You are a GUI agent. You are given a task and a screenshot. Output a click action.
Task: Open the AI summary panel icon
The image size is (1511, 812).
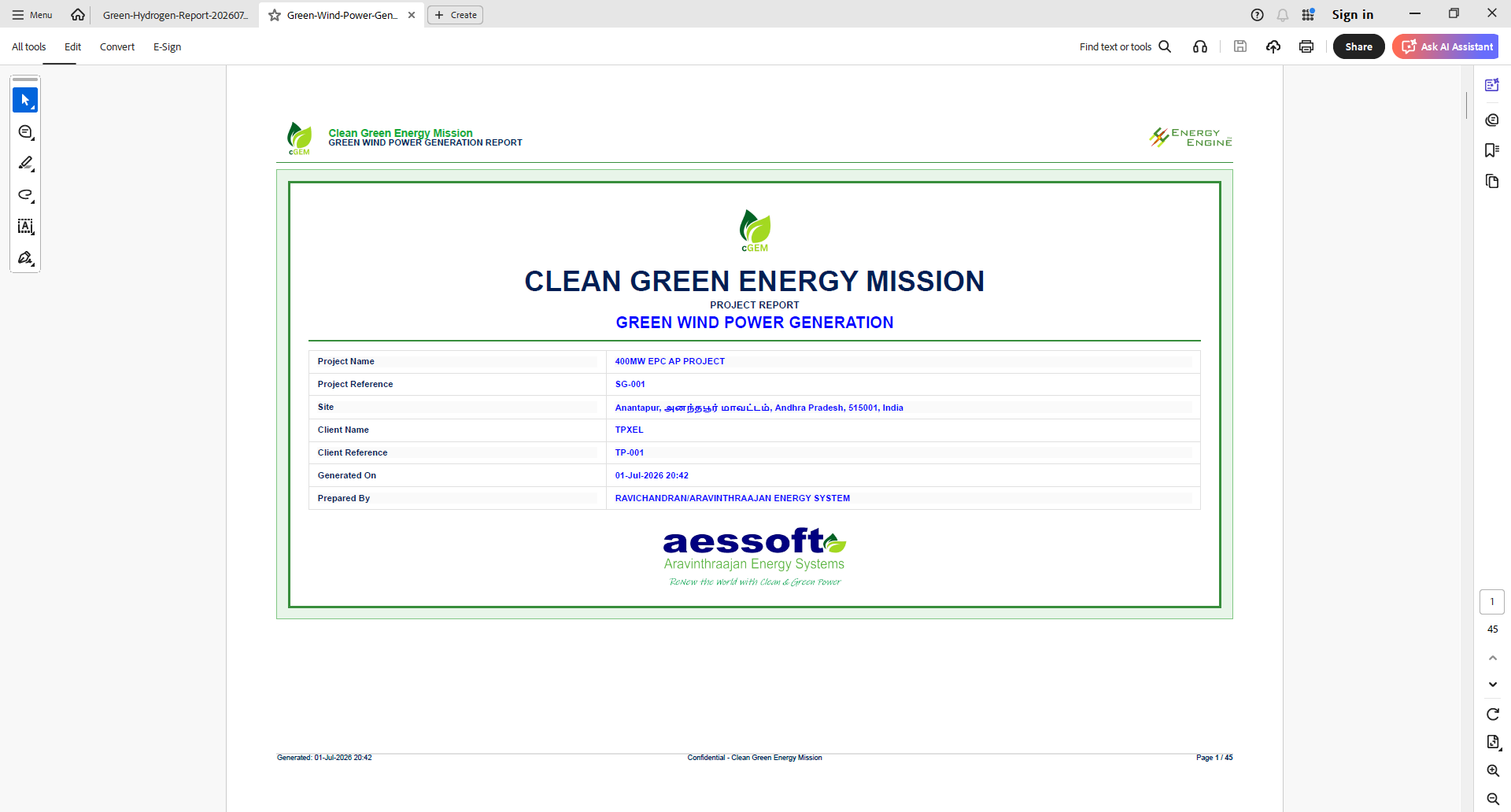pyautogui.click(x=1492, y=85)
